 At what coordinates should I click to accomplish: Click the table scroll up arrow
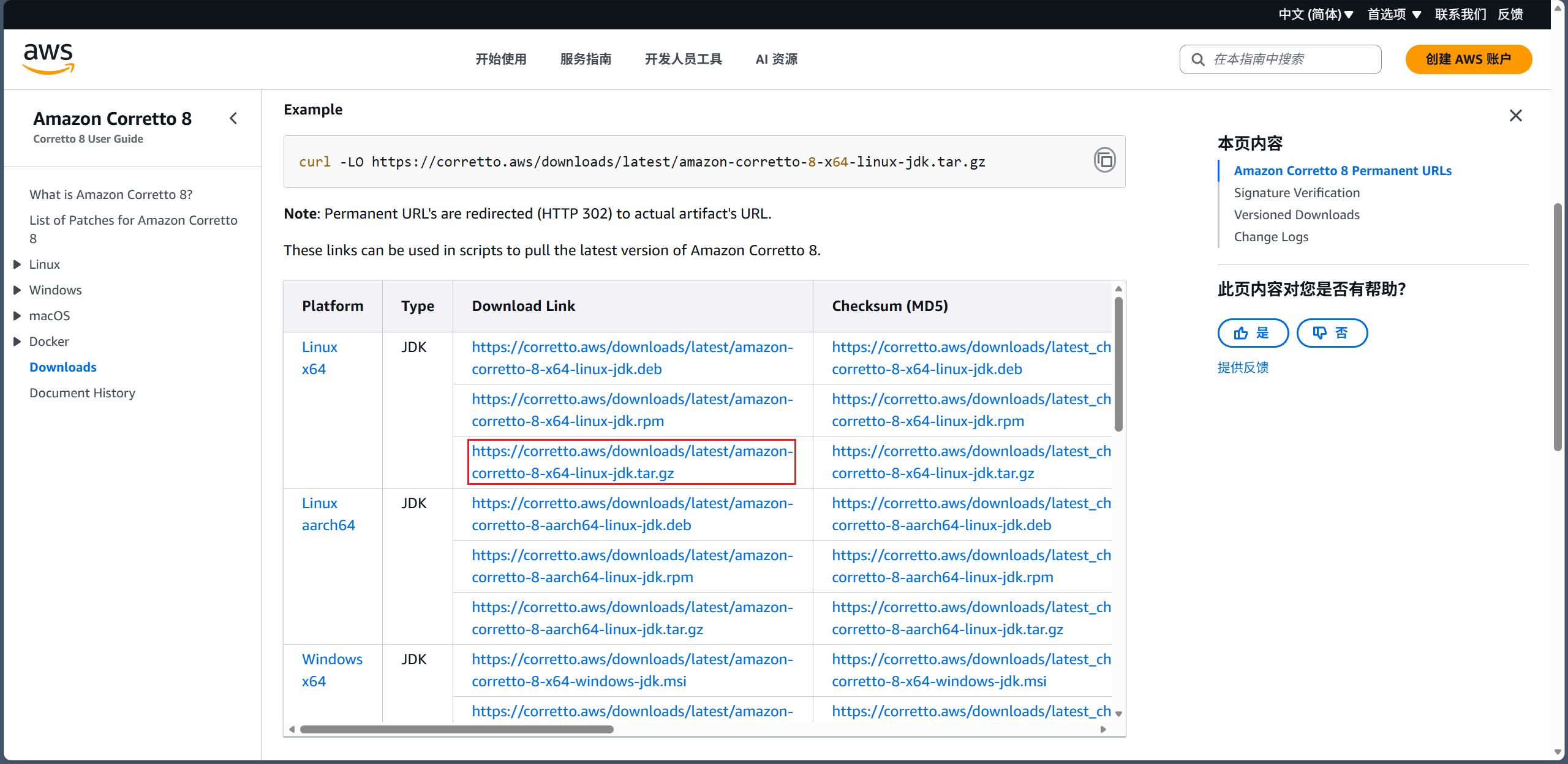click(x=1118, y=288)
